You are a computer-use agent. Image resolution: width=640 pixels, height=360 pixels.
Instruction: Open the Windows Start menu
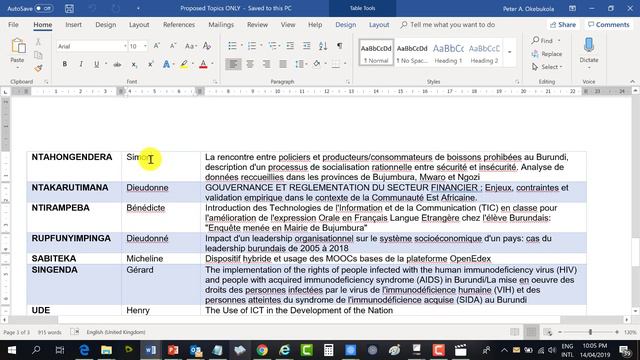coord(12,350)
